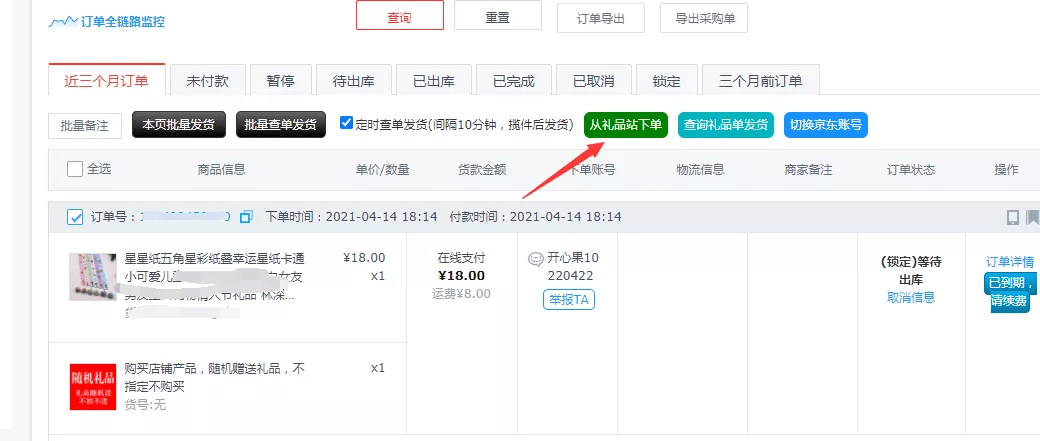The width and height of the screenshot is (1040, 441).
Task: Click (锁定)等待出库 status text
Action: pos(911,271)
